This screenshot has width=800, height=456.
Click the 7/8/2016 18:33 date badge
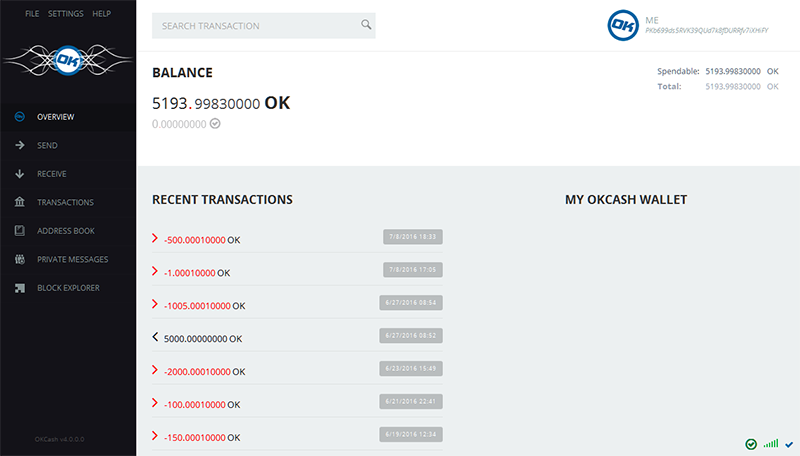pos(413,237)
